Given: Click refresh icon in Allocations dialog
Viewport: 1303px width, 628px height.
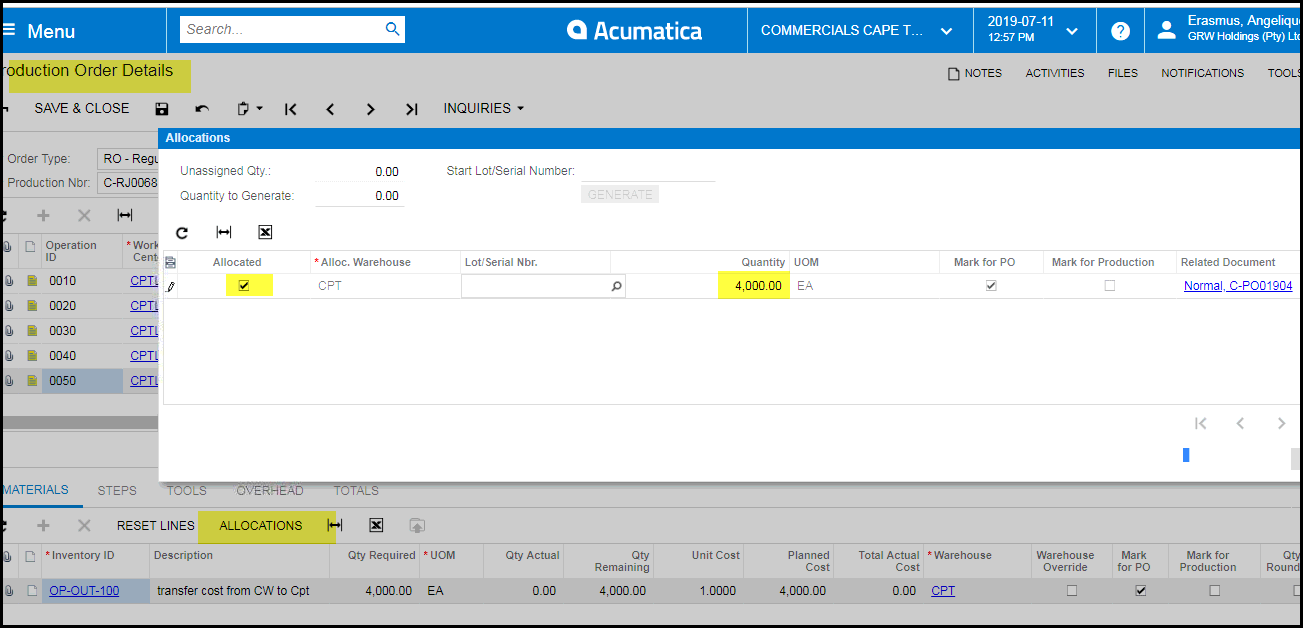Looking at the screenshot, I should pos(182,232).
